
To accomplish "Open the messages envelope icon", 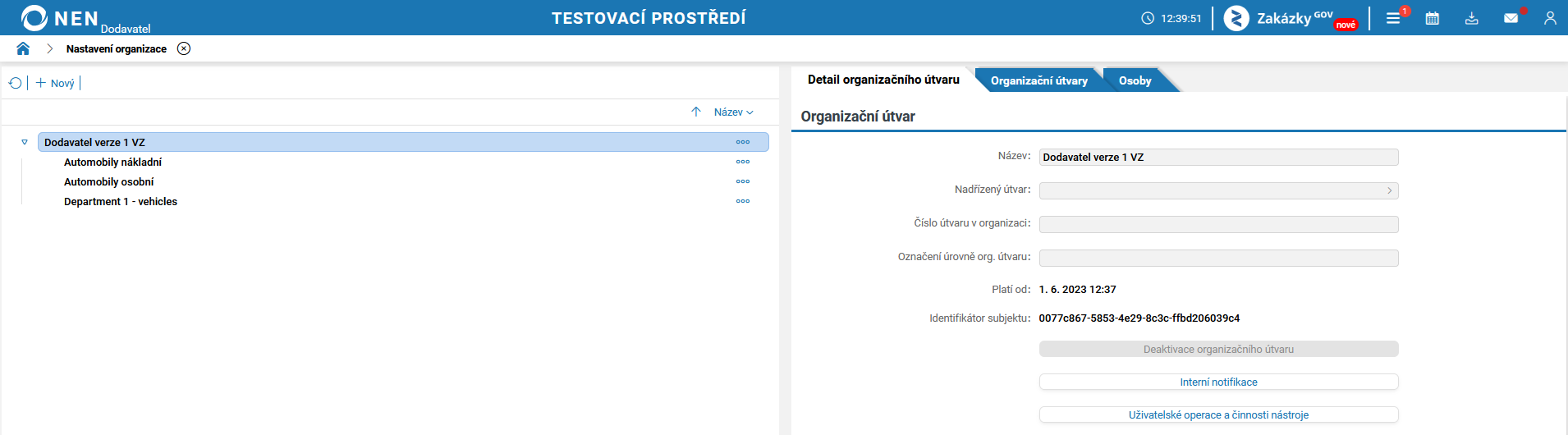I will pos(1511,18).
